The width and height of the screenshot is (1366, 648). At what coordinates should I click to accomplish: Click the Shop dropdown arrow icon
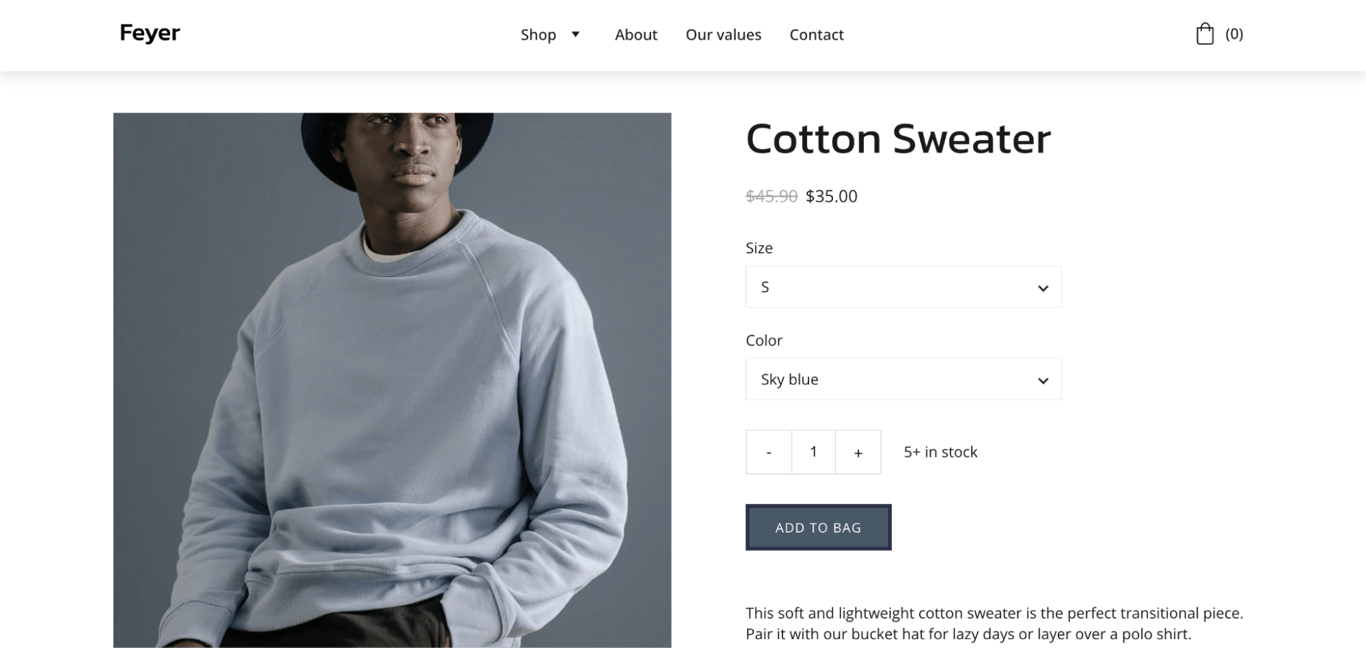pos(576,34)
